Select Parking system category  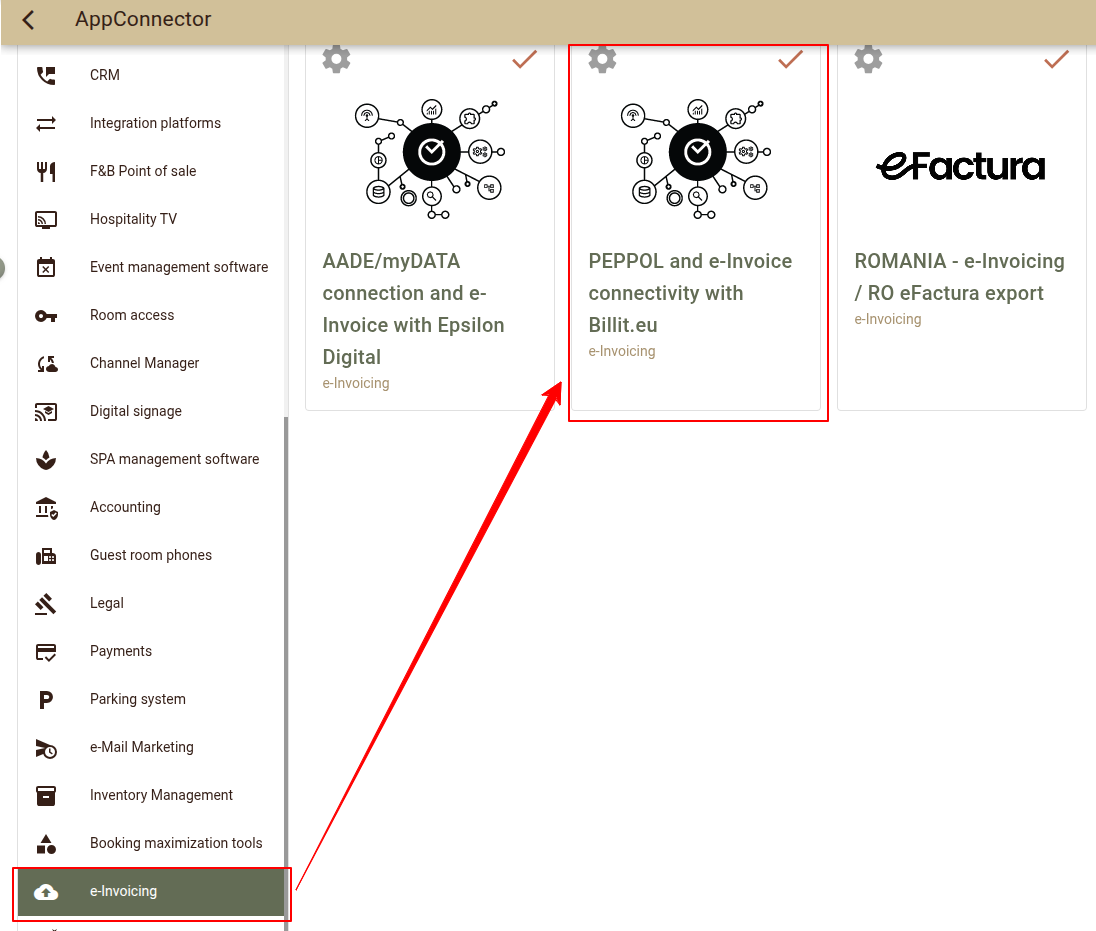click(151, 700)
